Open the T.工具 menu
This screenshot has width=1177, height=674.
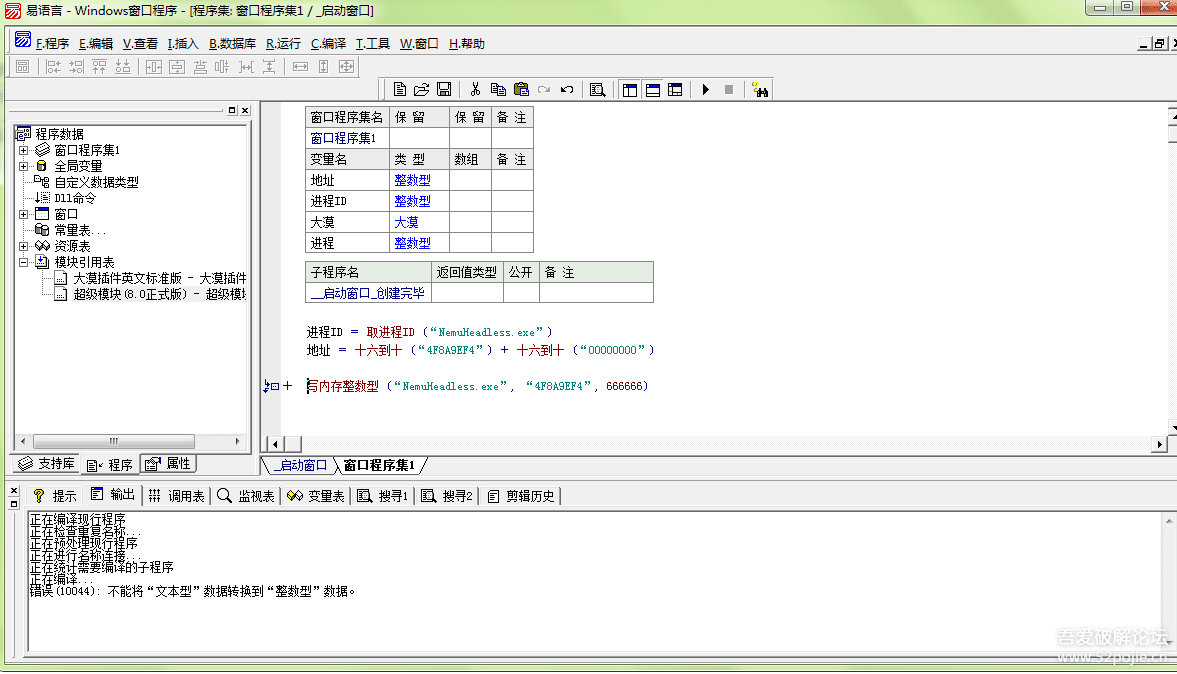point(372,44)
